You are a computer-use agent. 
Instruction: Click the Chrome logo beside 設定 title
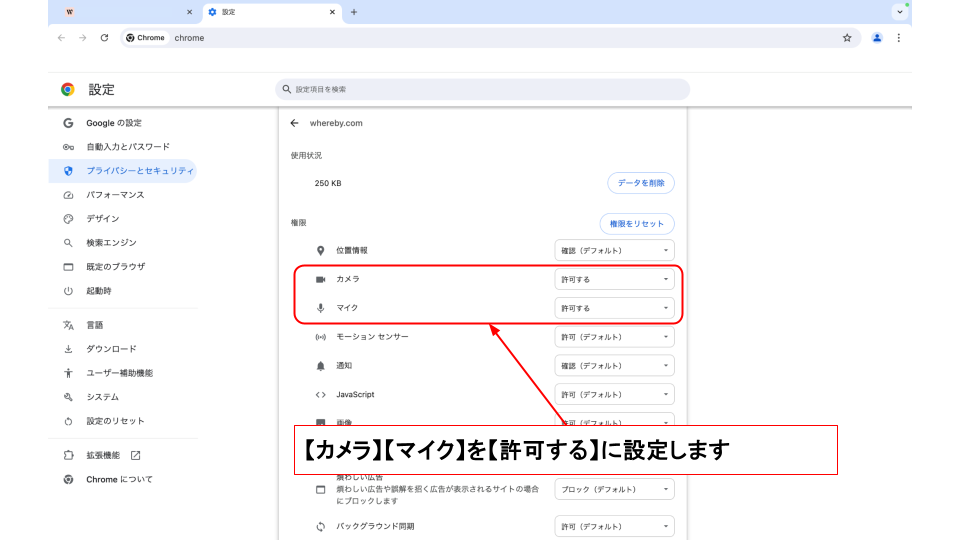[x=68, y=89]
